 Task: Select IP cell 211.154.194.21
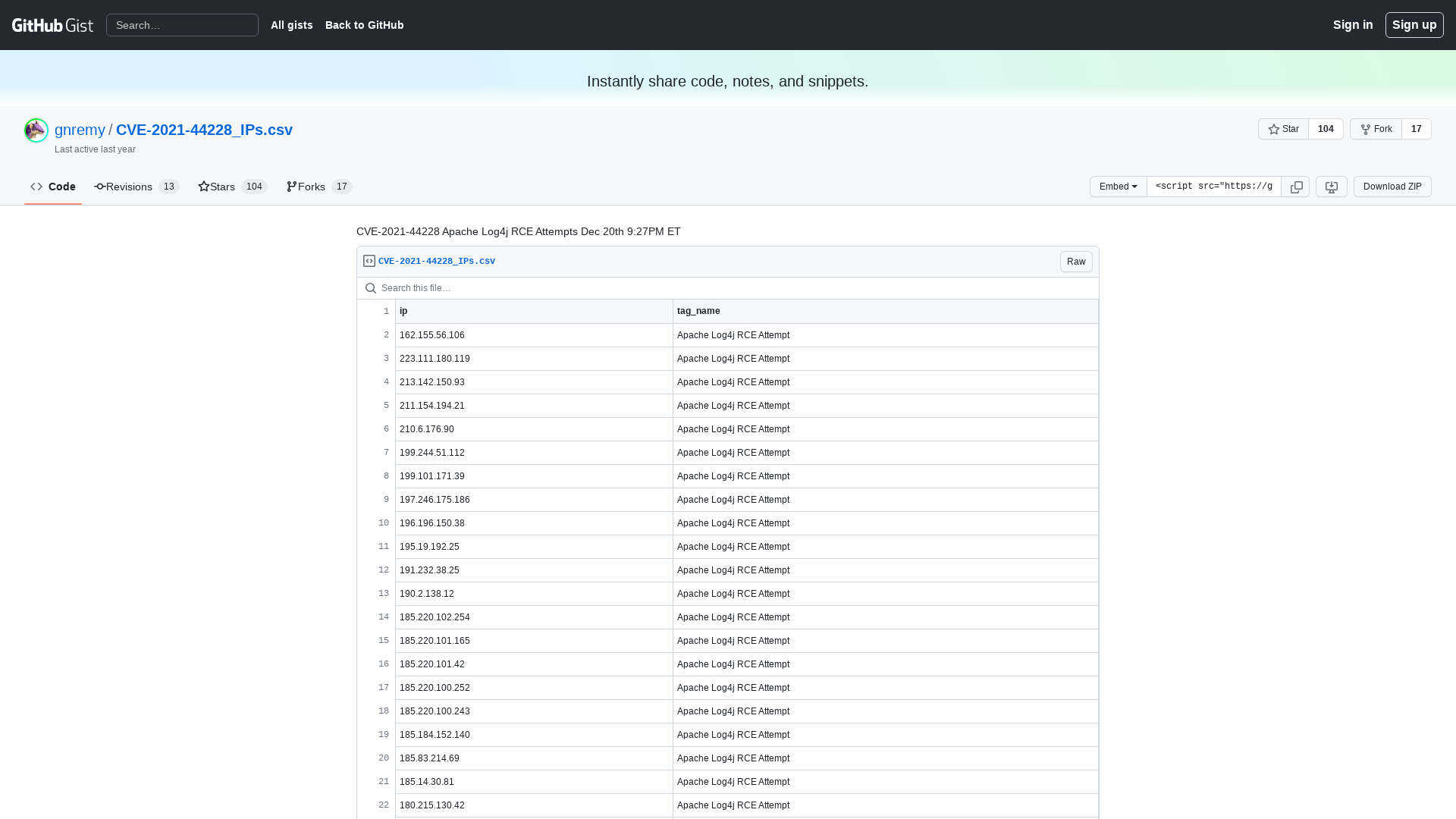(x=534, y=406)
